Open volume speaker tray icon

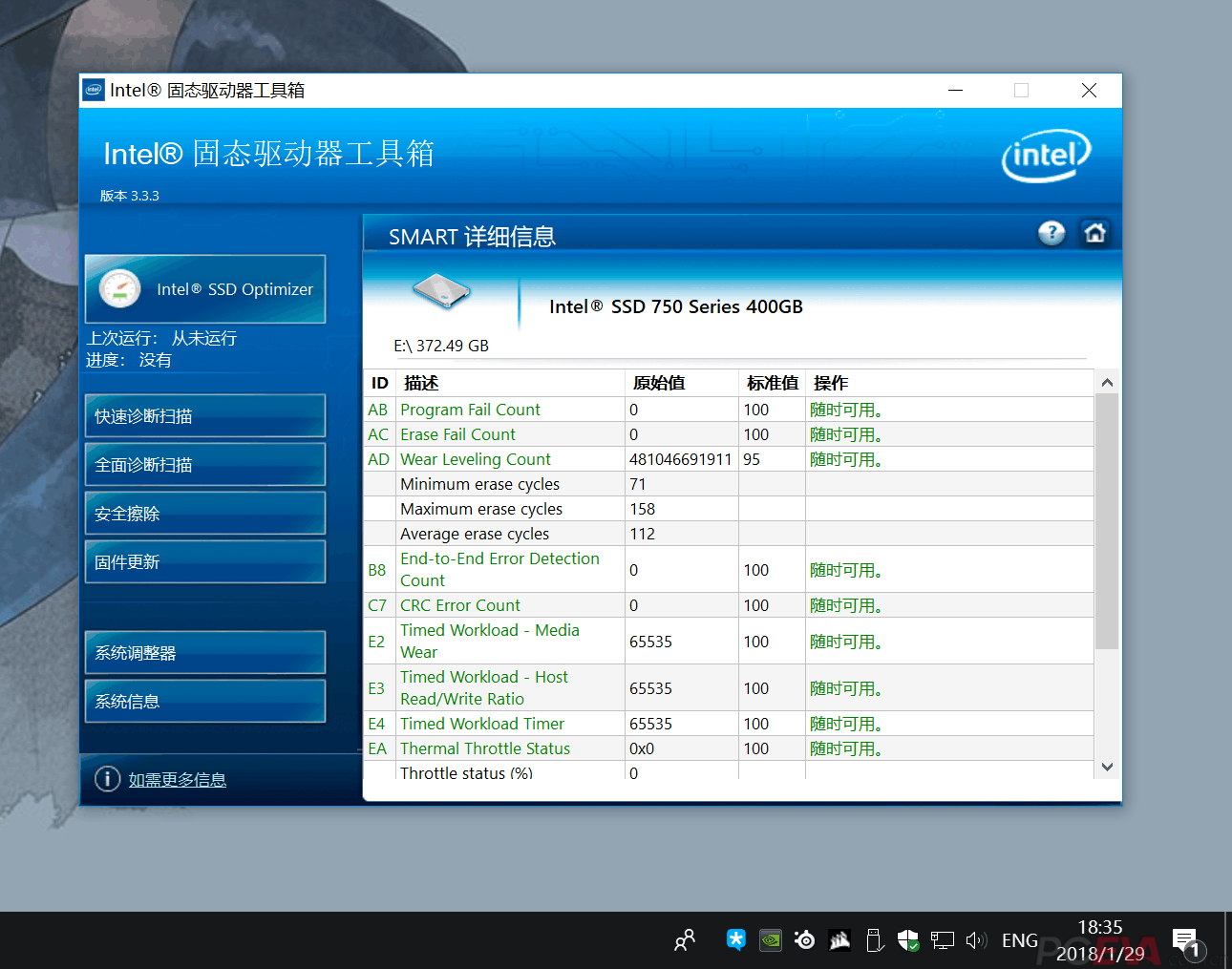(x=975, y=940)
